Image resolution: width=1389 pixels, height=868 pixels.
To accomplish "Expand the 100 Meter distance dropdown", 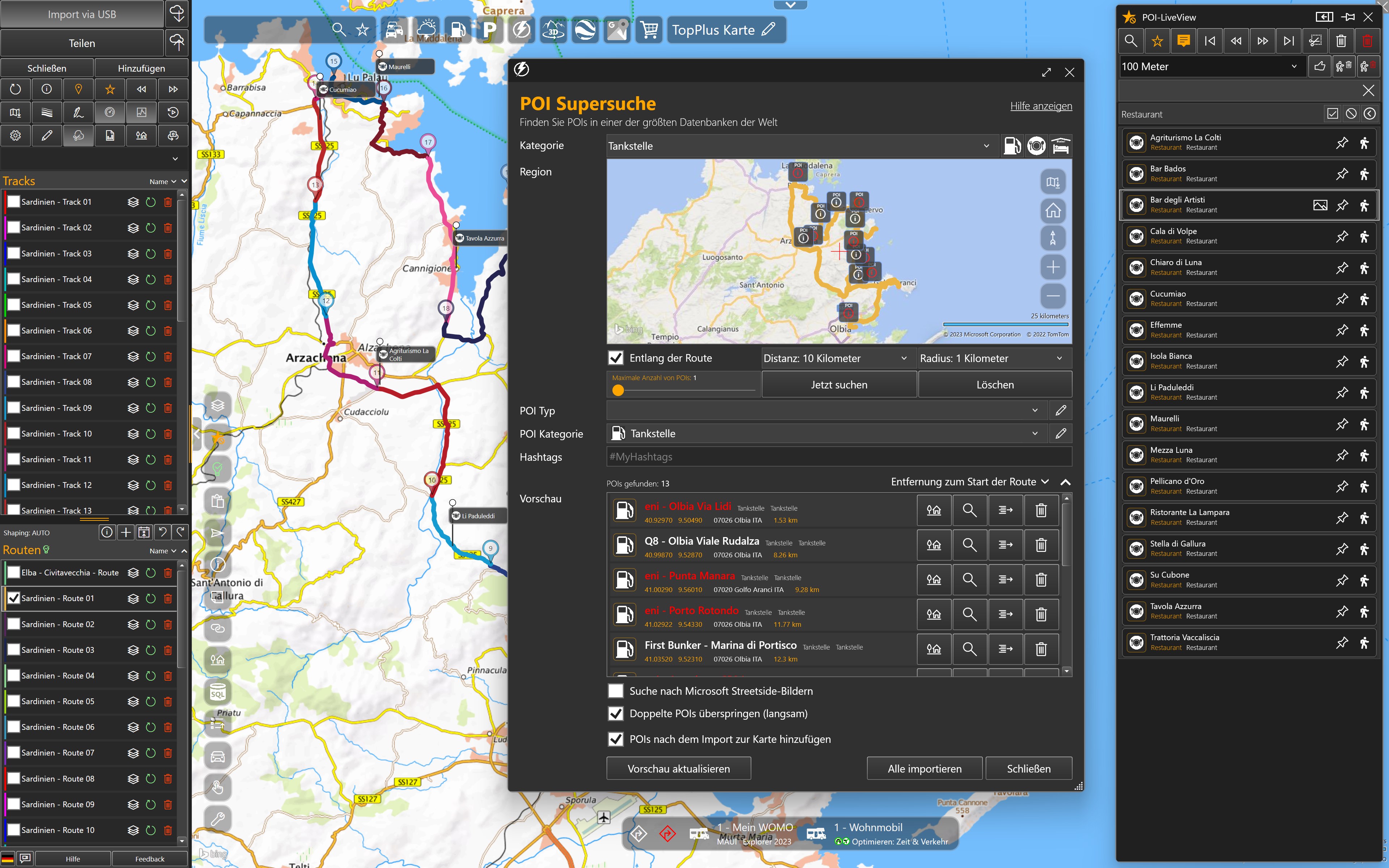I will point(1211,67).
